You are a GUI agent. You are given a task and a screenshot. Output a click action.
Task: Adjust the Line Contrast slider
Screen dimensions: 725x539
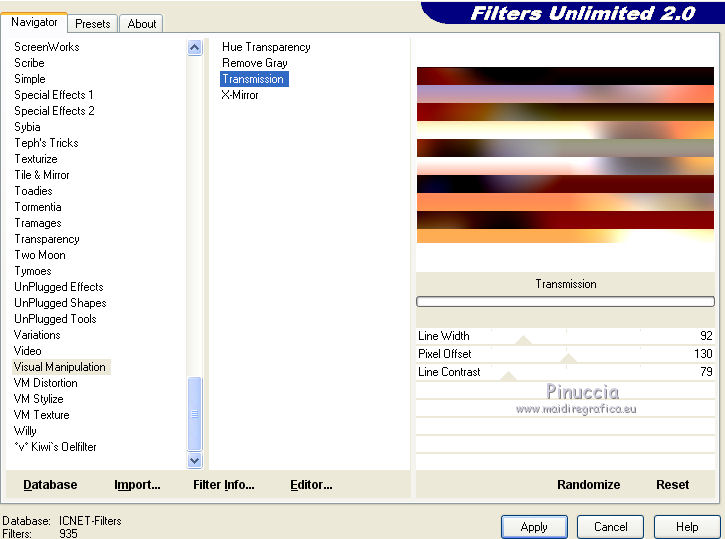[508, 376]
